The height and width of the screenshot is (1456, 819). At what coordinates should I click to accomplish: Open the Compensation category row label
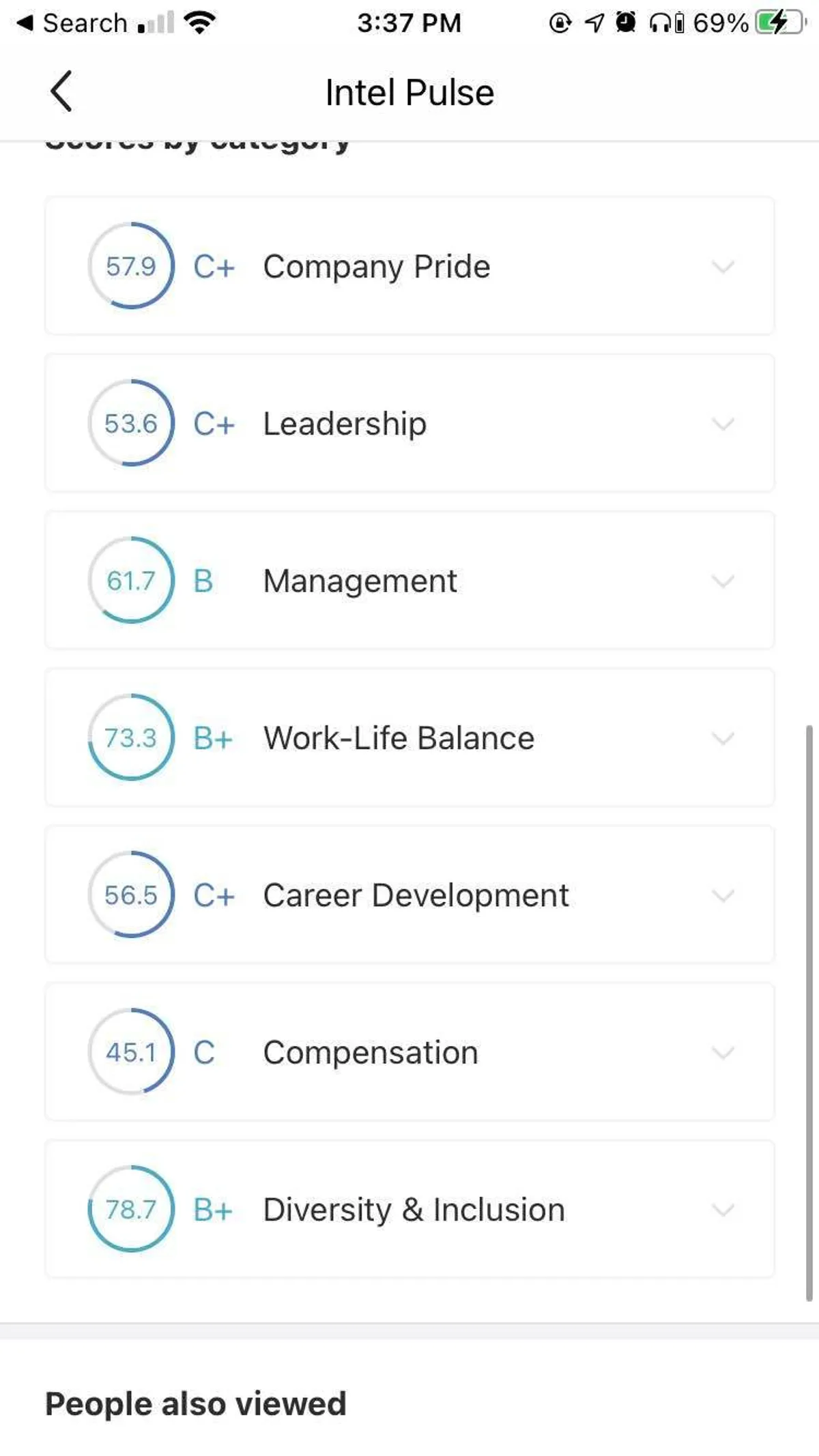pos(371,1052)
